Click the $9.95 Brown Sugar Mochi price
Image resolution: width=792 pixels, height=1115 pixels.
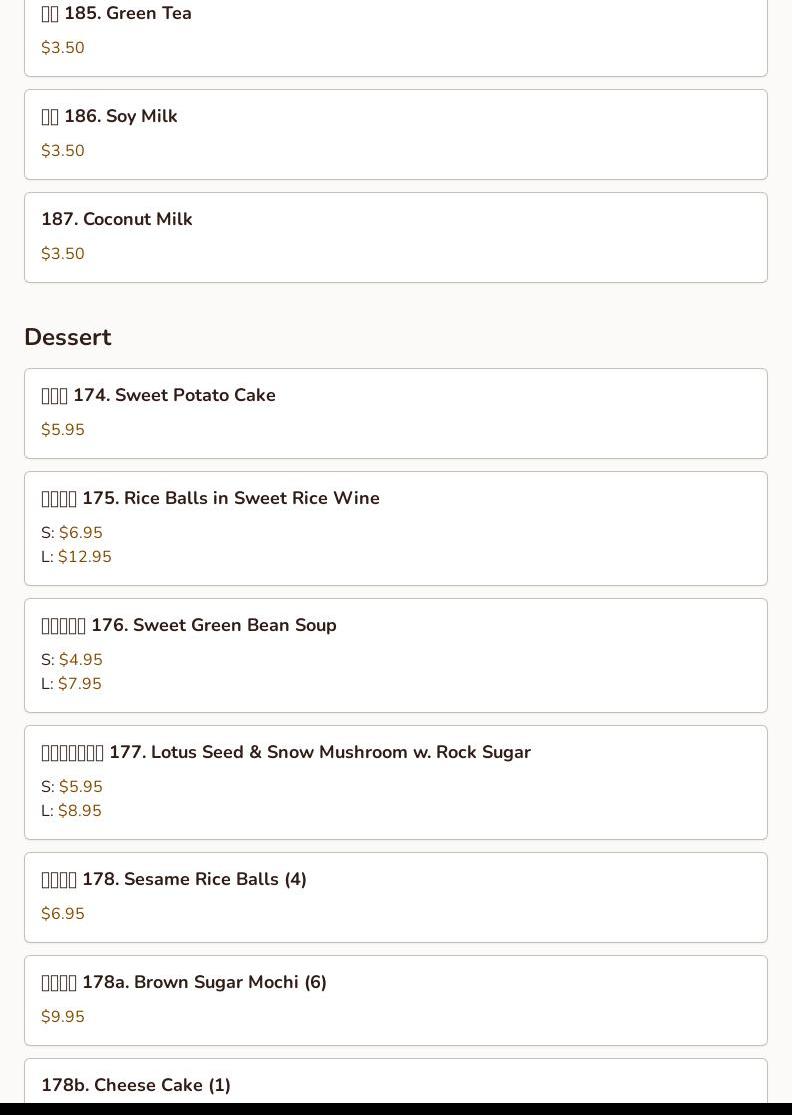[x=63, y=1017]
